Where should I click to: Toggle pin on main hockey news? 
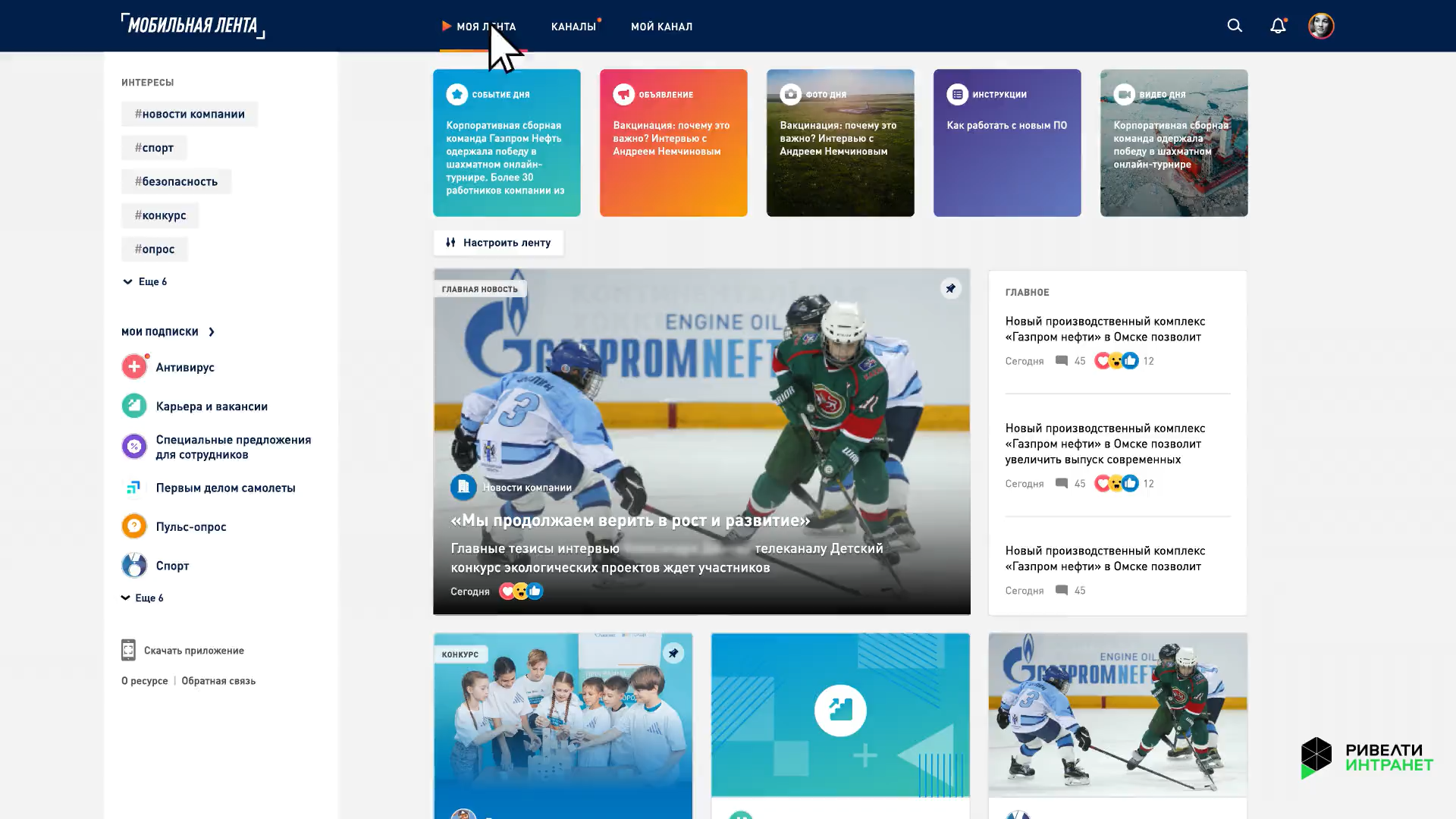point(950,288)
